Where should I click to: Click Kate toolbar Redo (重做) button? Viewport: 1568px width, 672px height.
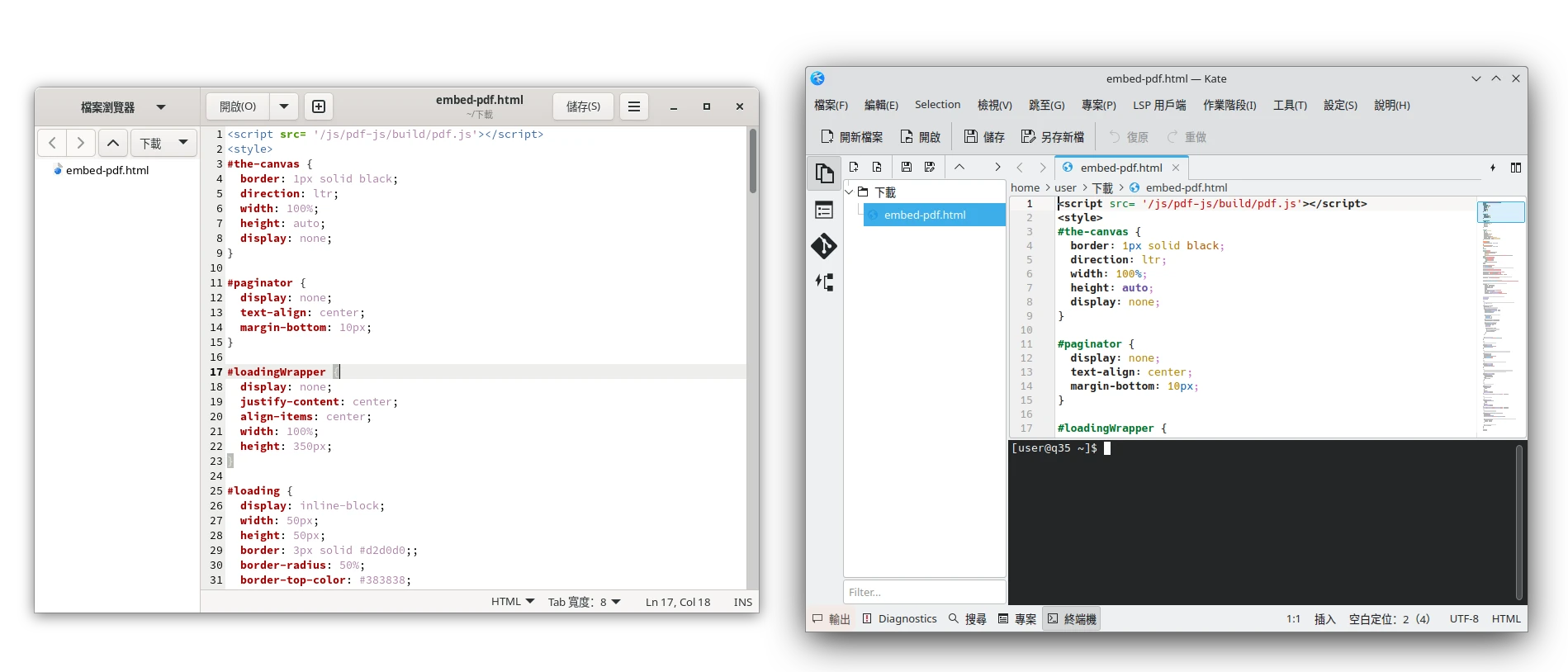click(x=1187, y=137)
